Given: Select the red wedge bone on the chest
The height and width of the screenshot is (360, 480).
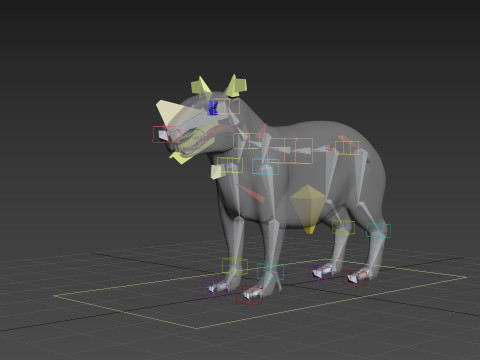Looking at the screenshot, I should point(252,194).
